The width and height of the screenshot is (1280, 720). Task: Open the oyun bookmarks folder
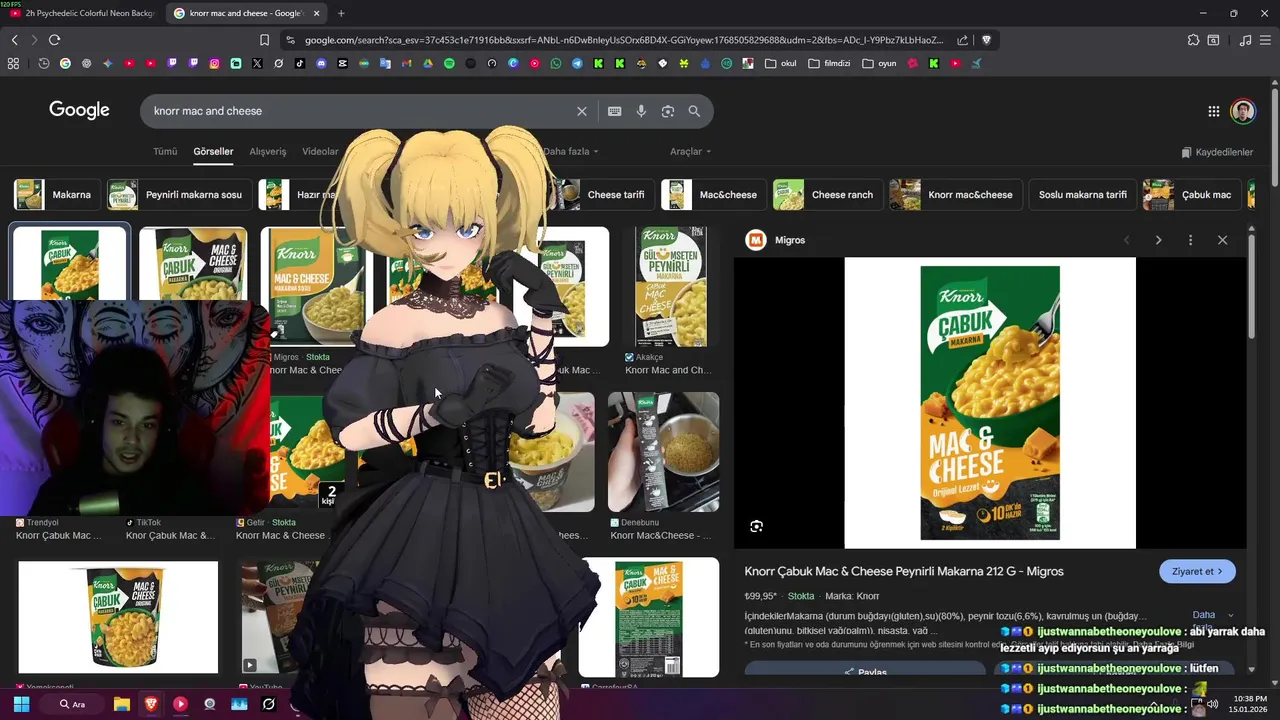(879, 63)
